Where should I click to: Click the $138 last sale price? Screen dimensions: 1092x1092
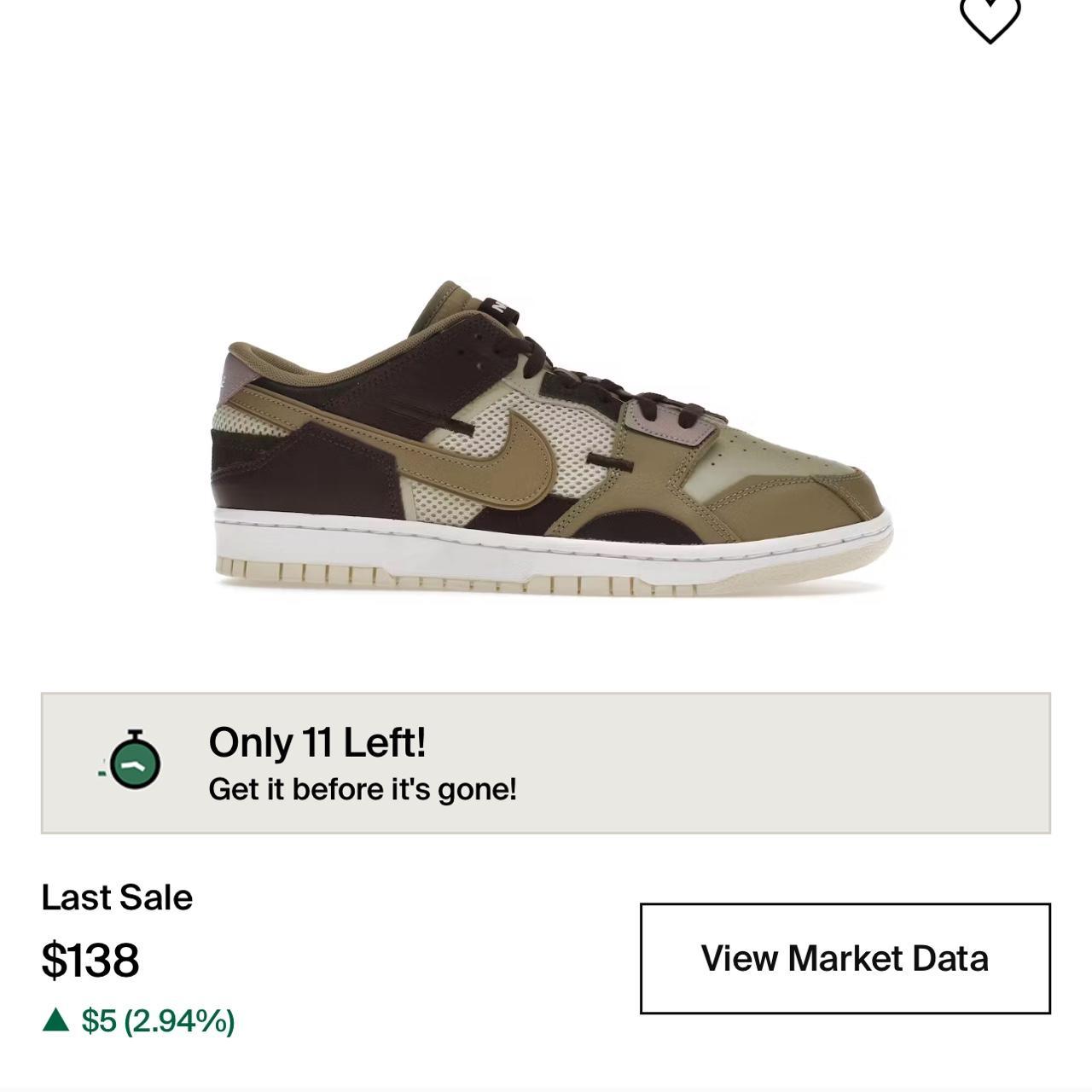[x=90, y=960]
